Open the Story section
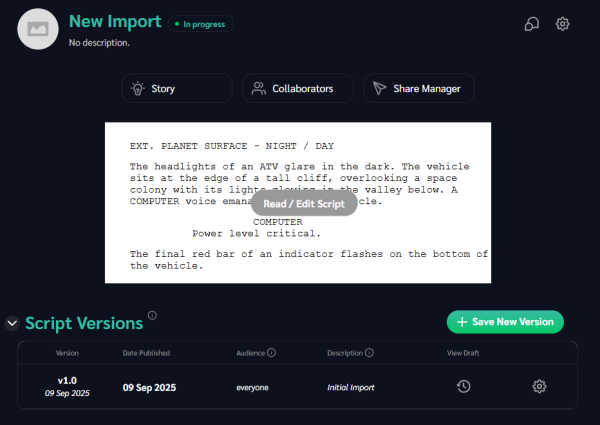Viewport: 600px width, 425px height. (x=177, y=88)
